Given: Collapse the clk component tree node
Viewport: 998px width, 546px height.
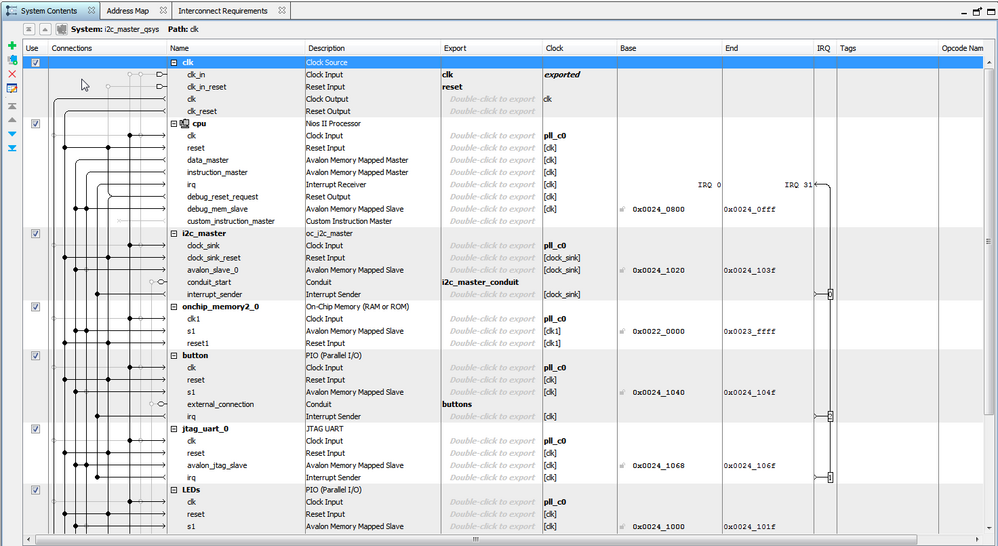Looking at the screenshot, I should pos(174,62).
